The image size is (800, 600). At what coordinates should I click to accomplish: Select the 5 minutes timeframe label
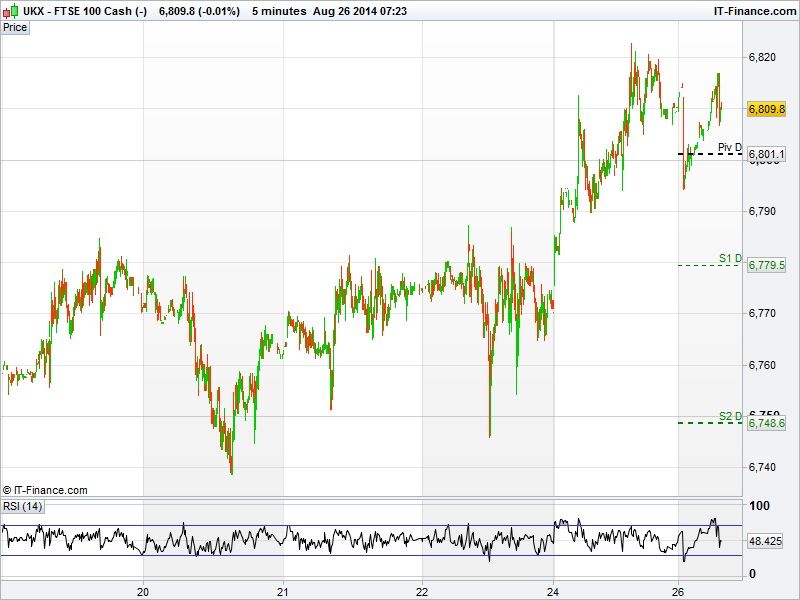279,10
